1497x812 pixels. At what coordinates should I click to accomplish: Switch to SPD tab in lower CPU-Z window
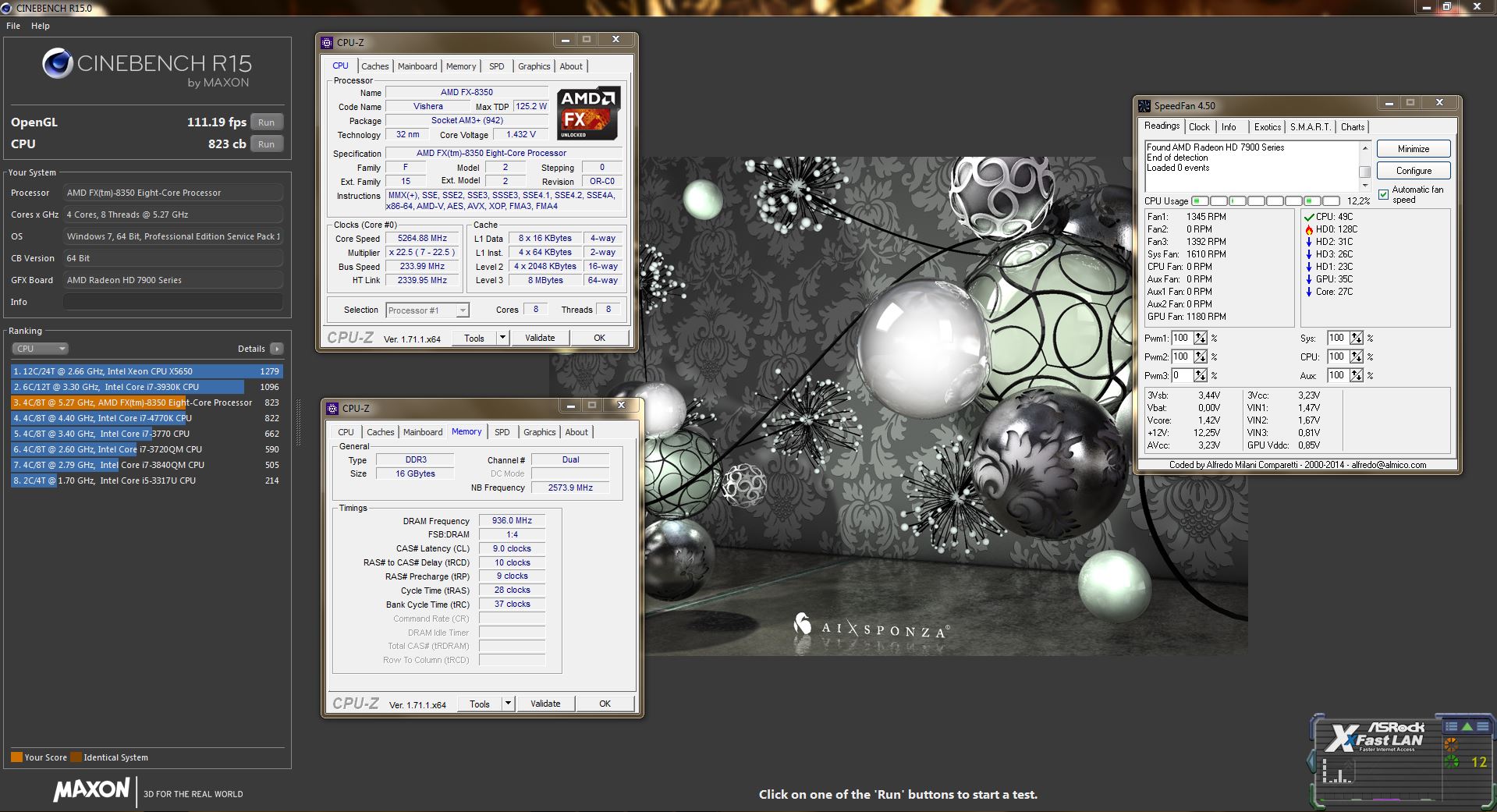pyautogui.click(x=502, y=432)
